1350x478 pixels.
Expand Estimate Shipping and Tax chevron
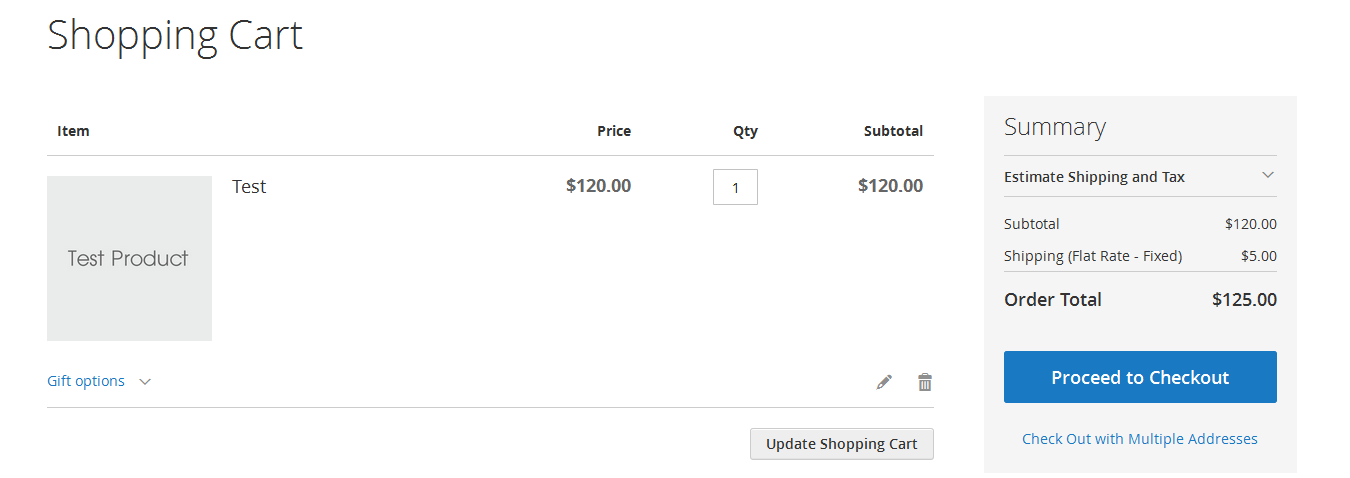[x=1267, y=175]
